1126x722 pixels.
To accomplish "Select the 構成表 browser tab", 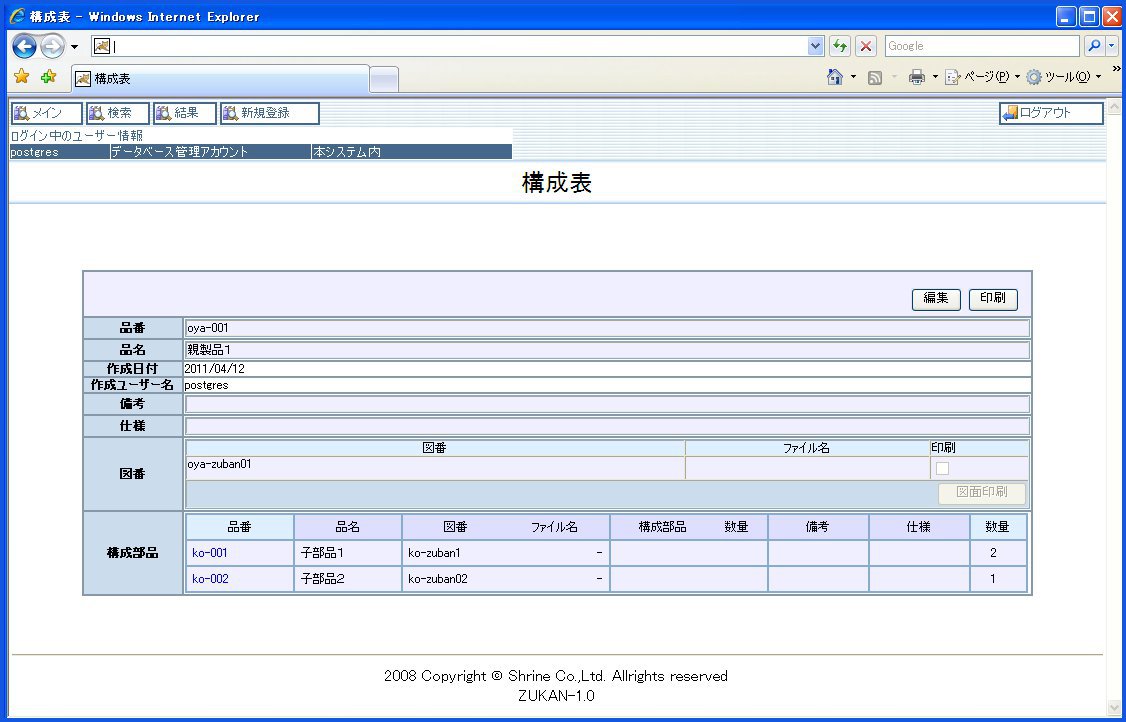I will pos(220,79).
